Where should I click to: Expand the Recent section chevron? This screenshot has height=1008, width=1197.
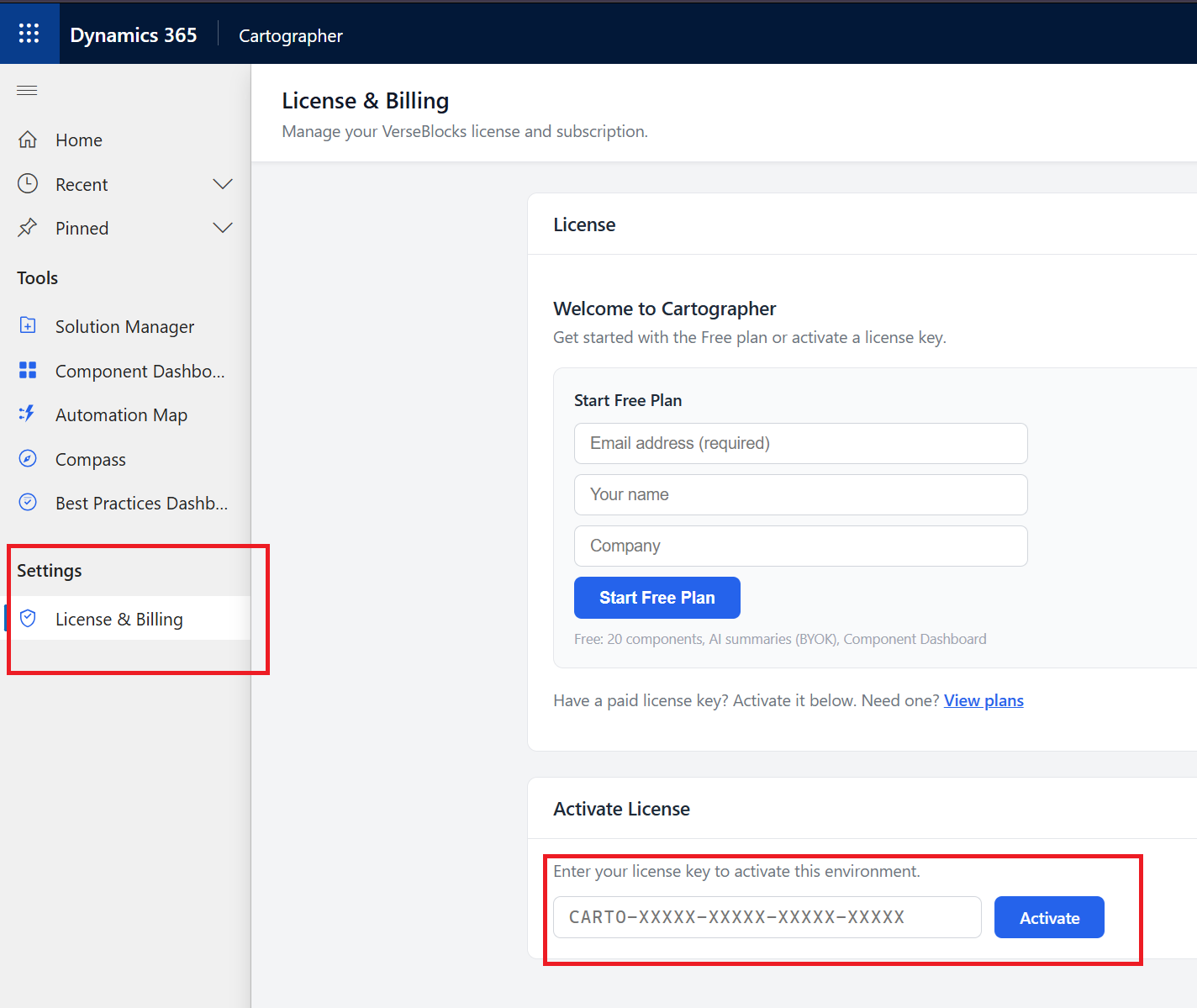(223, 184)
